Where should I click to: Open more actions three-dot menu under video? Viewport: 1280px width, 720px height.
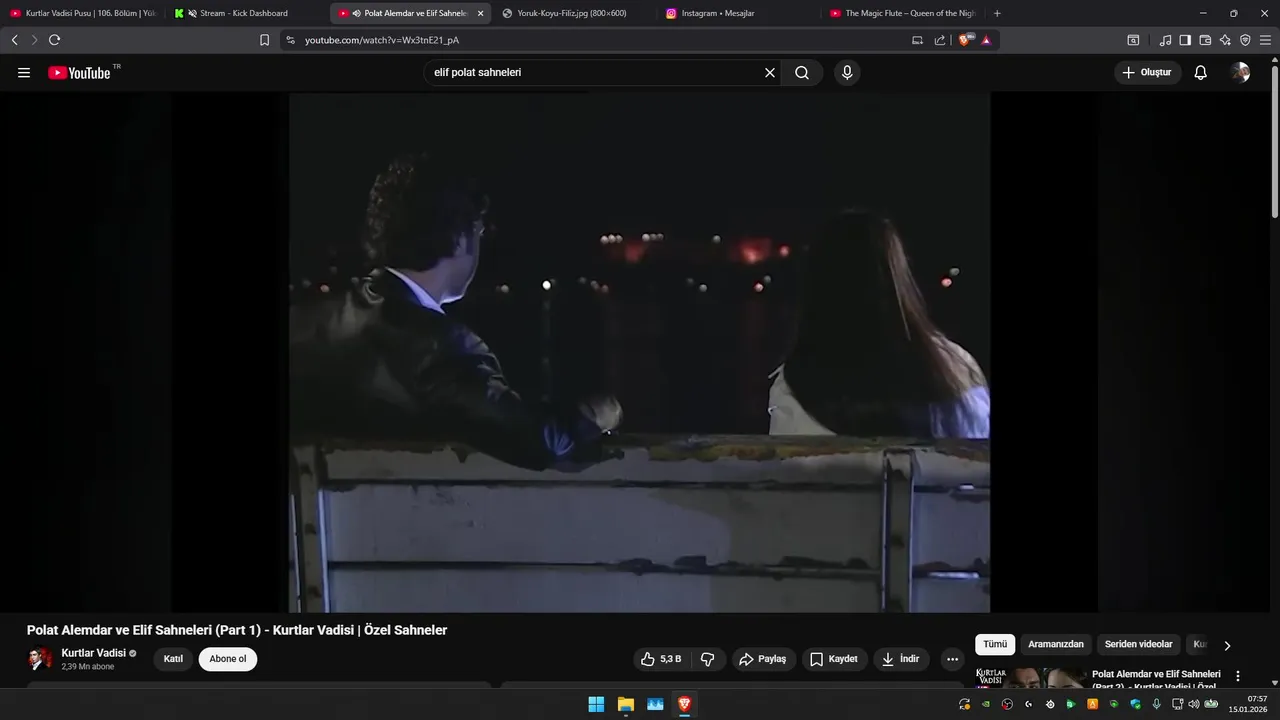click(x=952, y=659)
